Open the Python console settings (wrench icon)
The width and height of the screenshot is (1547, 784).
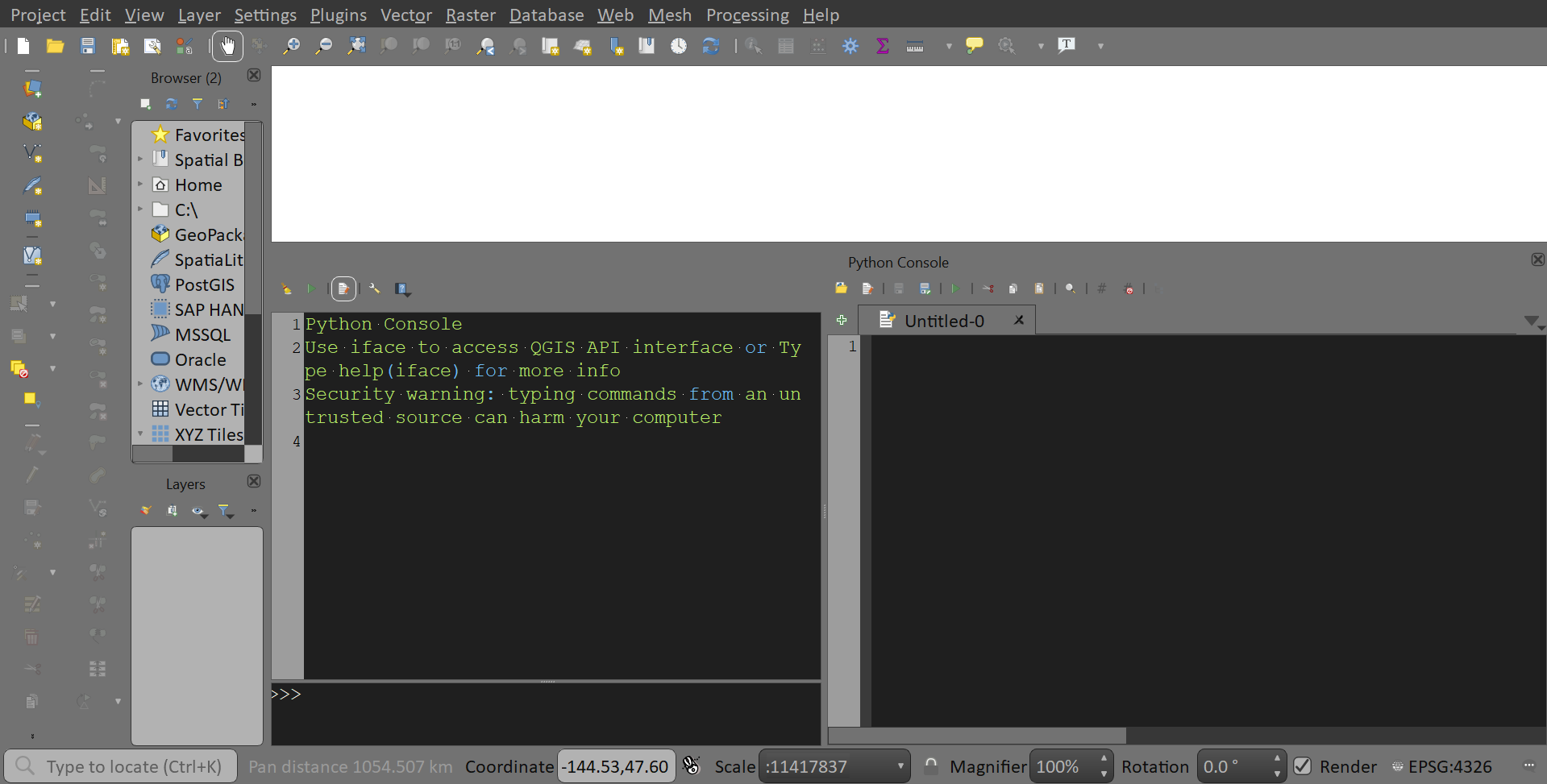click(x=374, y=288)
